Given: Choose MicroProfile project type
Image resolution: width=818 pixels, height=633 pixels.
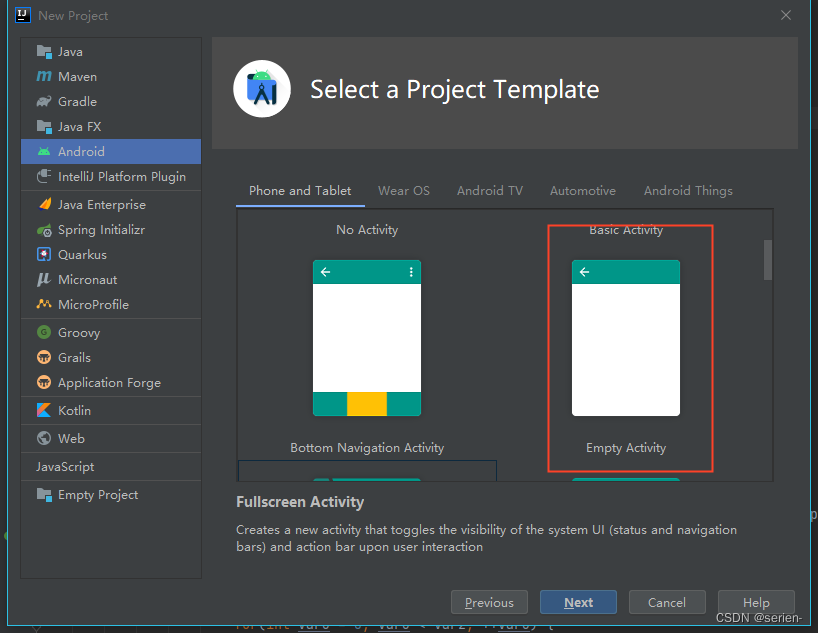Looking at the screenshot, I should [x=111, y=304].
